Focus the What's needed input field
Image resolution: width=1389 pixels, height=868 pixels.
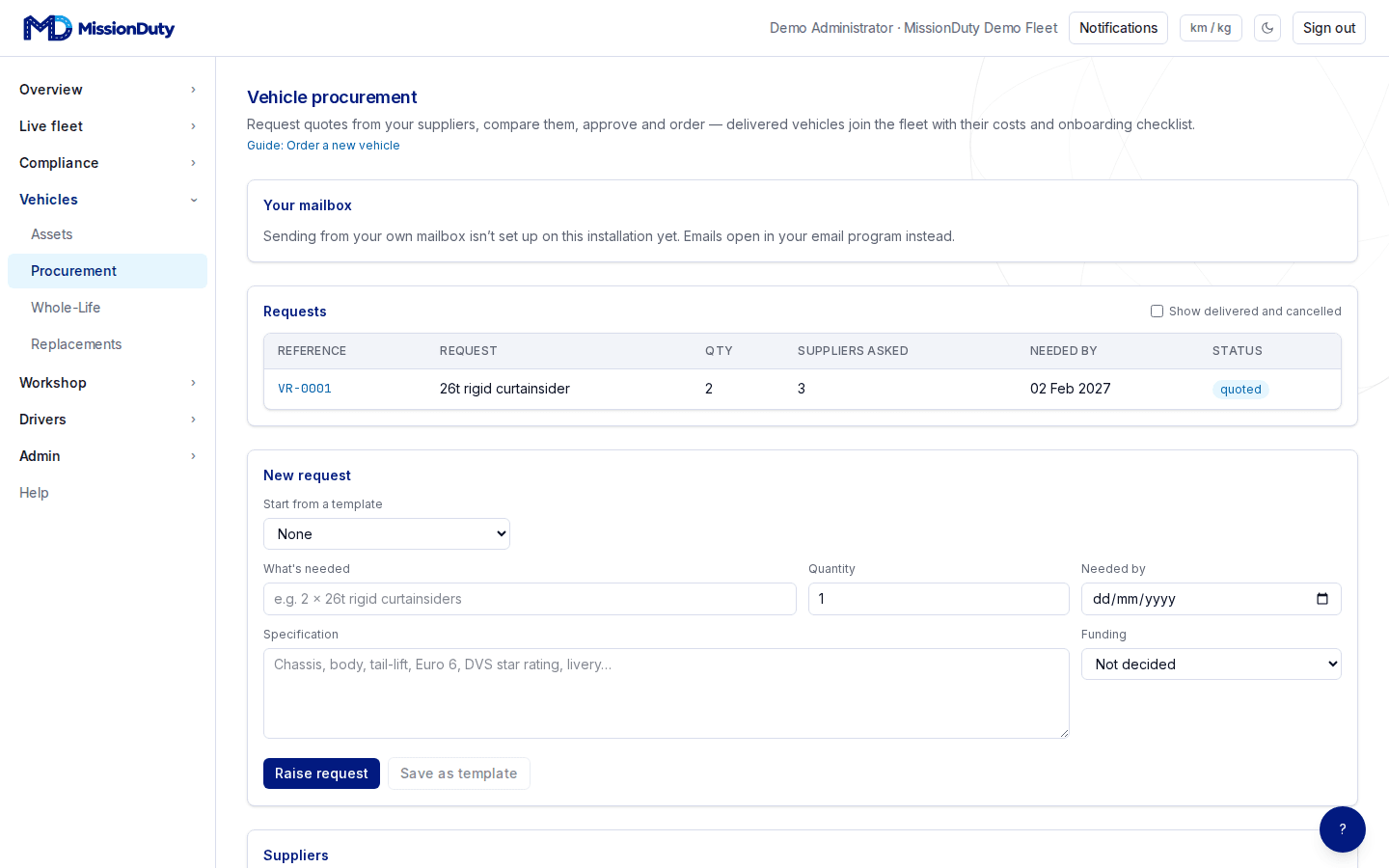coord(530,599)
